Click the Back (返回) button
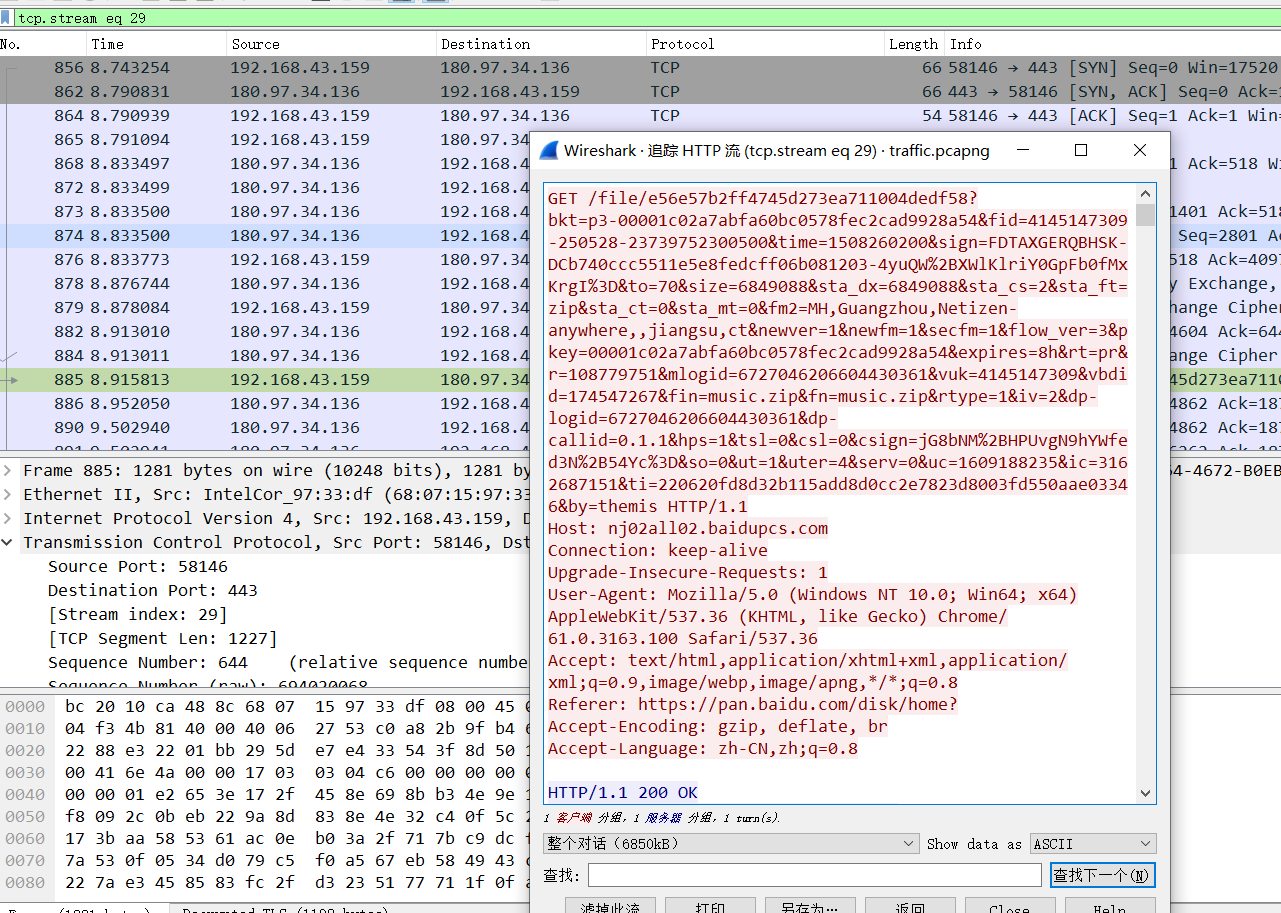The image size is (1281, 913). click(909, 907)
